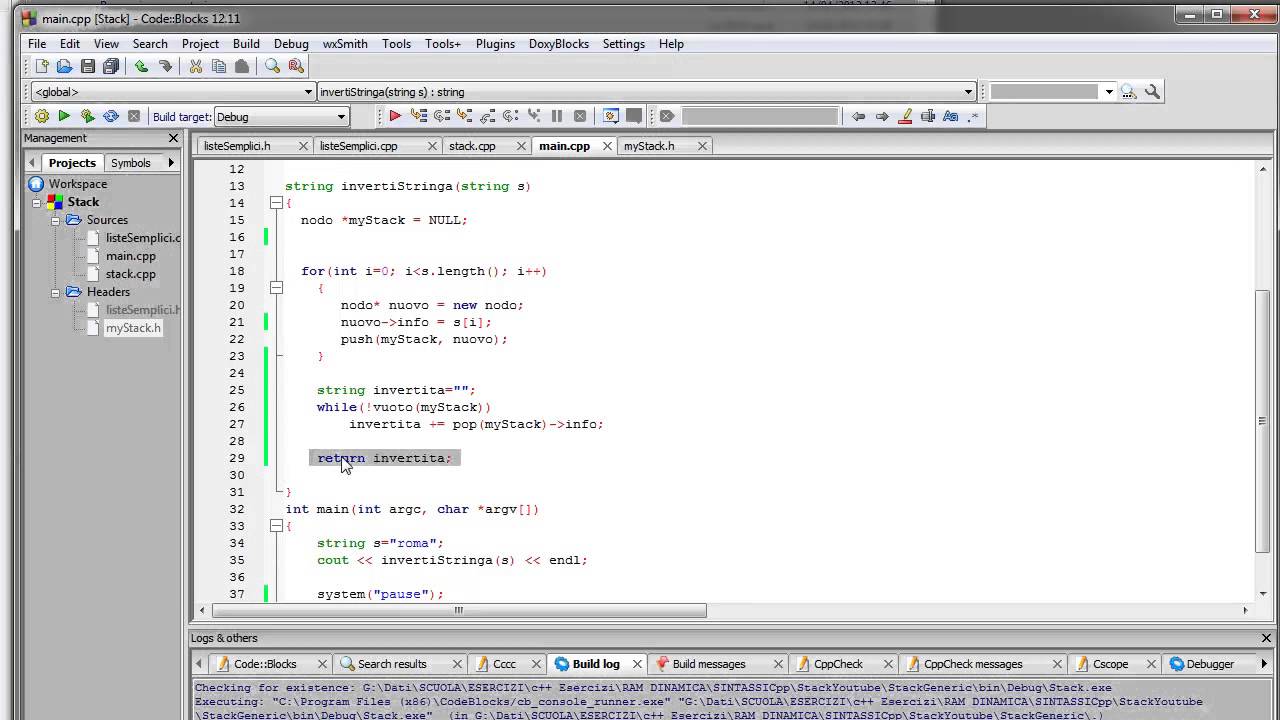Screen dimensions: 1280x720
Task: Open the File menu
Action: click(x=37, y=44)
